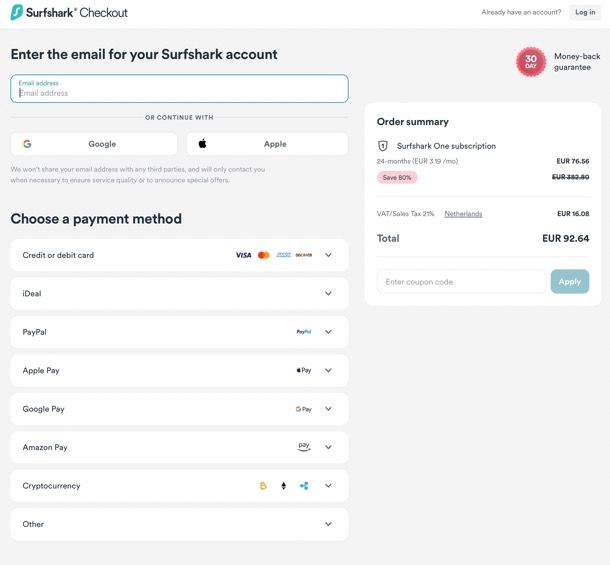Expand the Credit or debit card chevron
The height and width of the screenshot is (565, 610).
coord(328,255)
